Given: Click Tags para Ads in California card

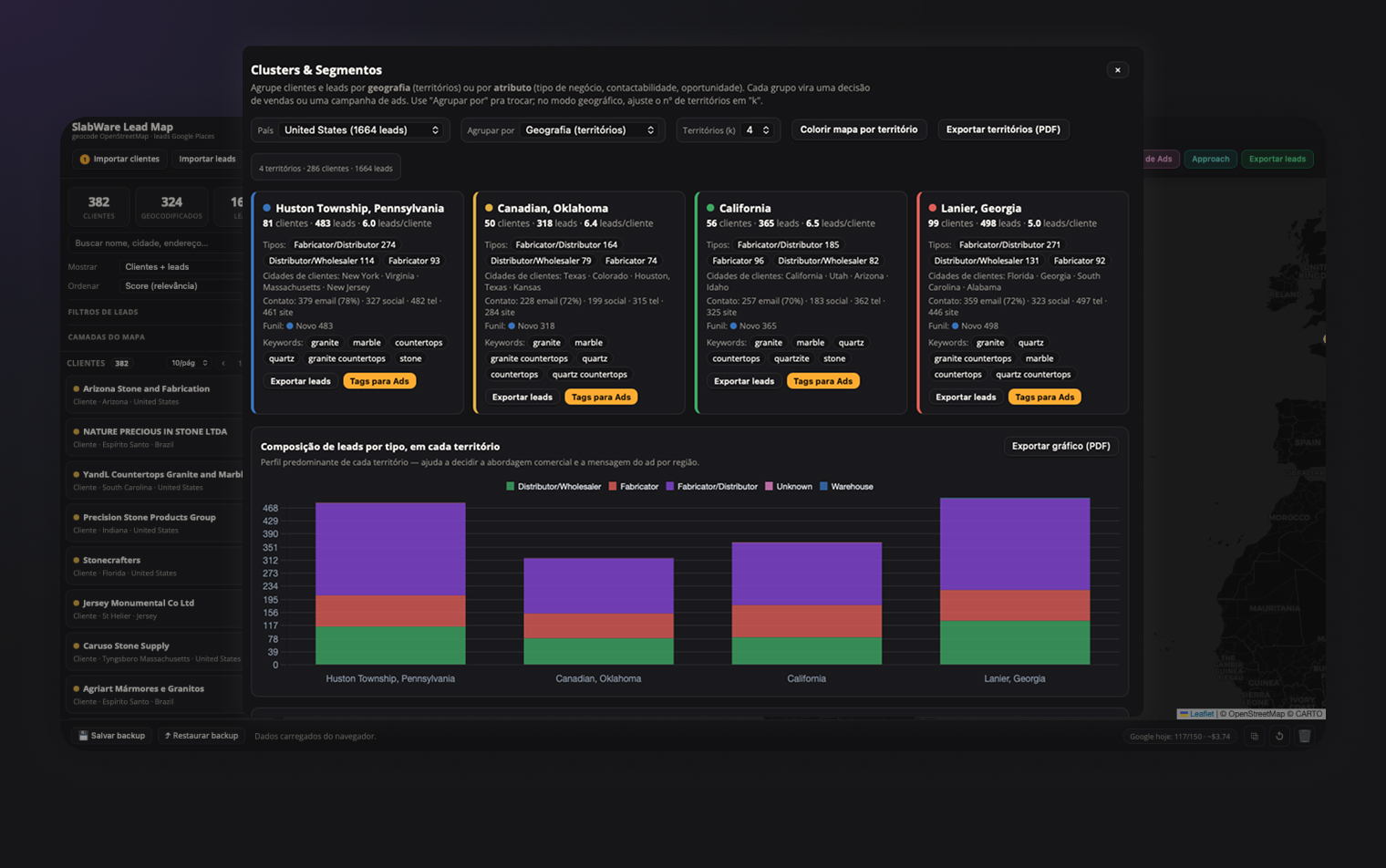Looking at the screenshot, I should click(x=822, y=381).
